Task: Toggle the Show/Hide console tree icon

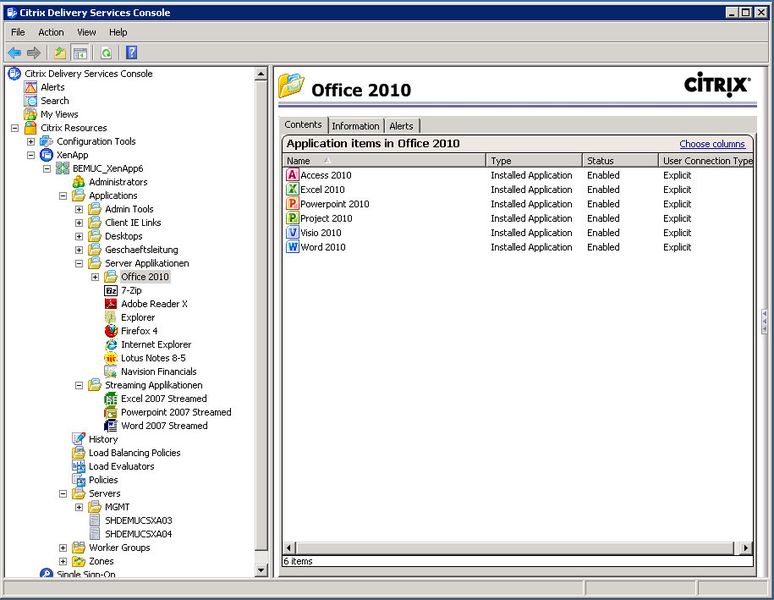Action: tap(80, 52)
